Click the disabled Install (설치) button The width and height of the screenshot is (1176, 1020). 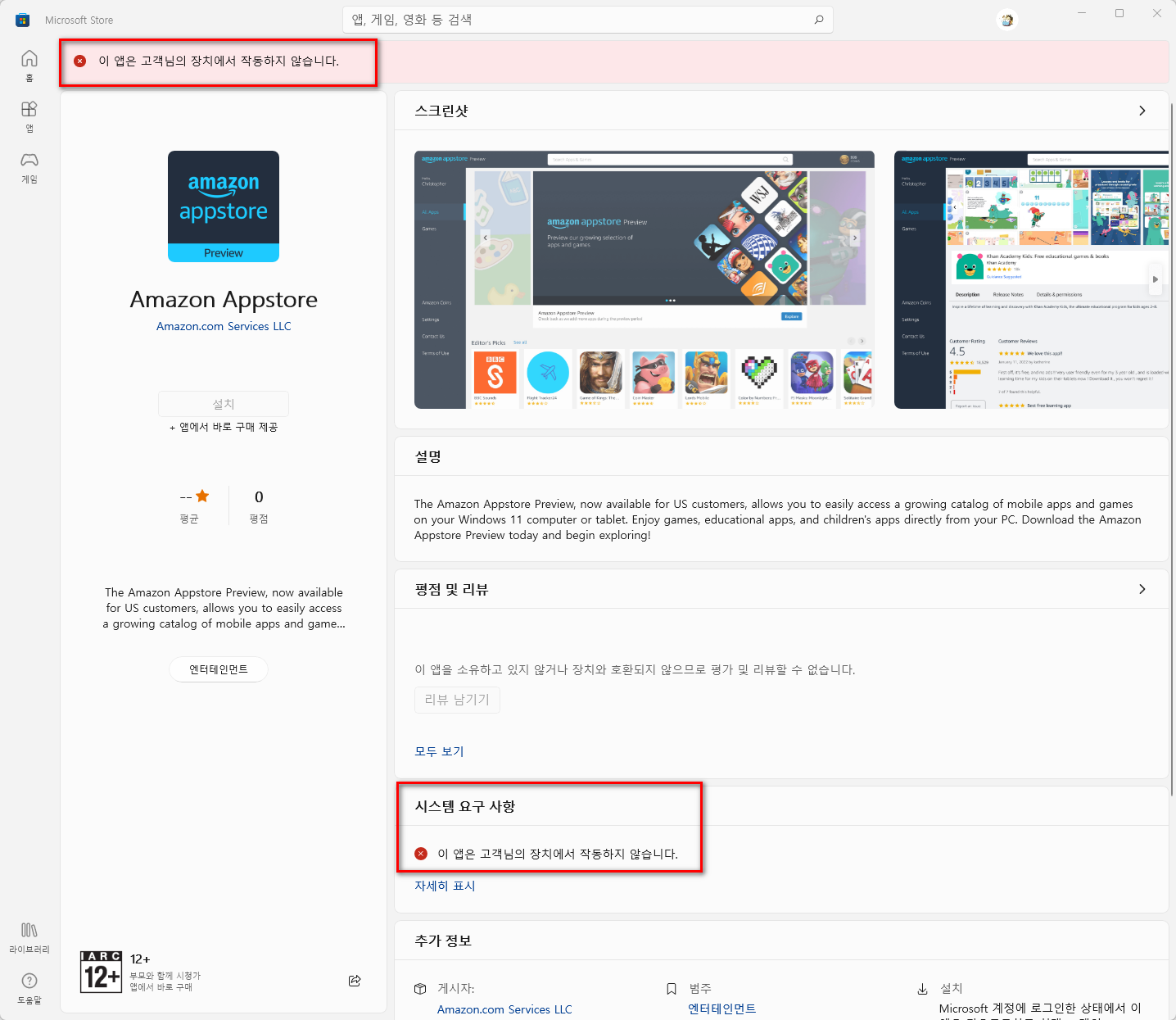point(224,404)
